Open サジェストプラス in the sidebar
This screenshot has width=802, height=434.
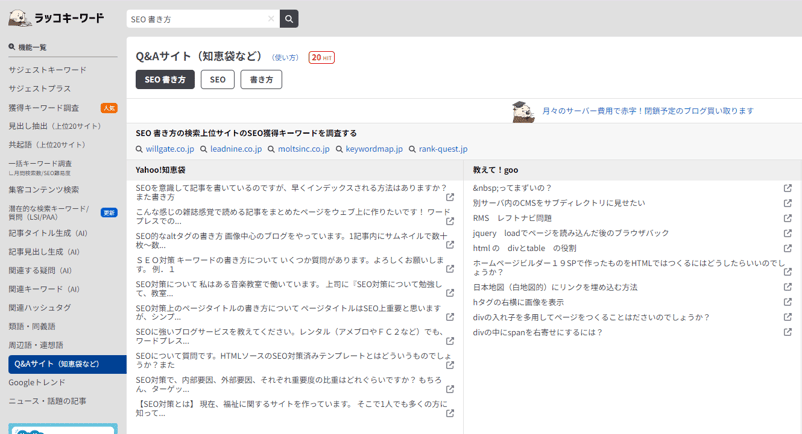[39, 88]
